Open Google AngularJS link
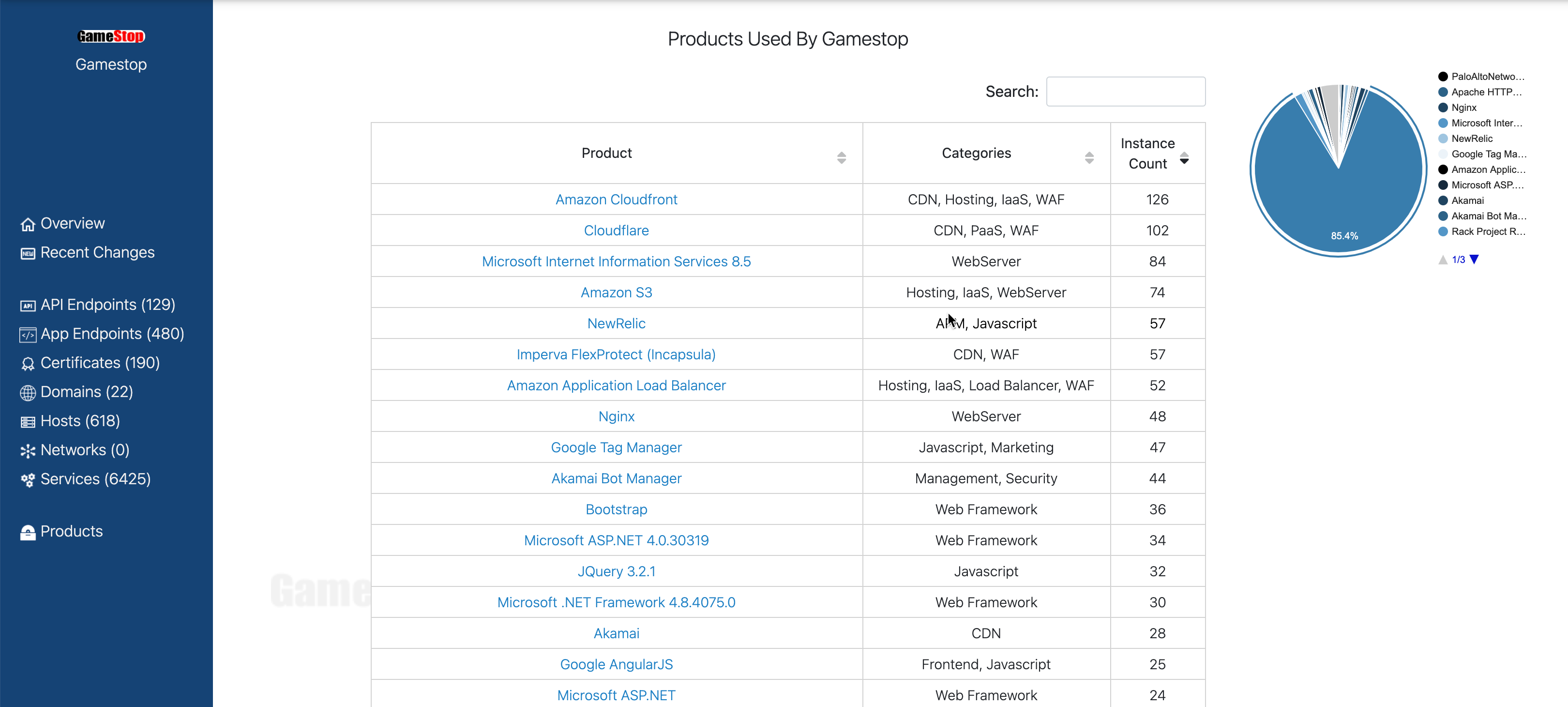This screenshot has height=707, width=1568. point(616,665)
